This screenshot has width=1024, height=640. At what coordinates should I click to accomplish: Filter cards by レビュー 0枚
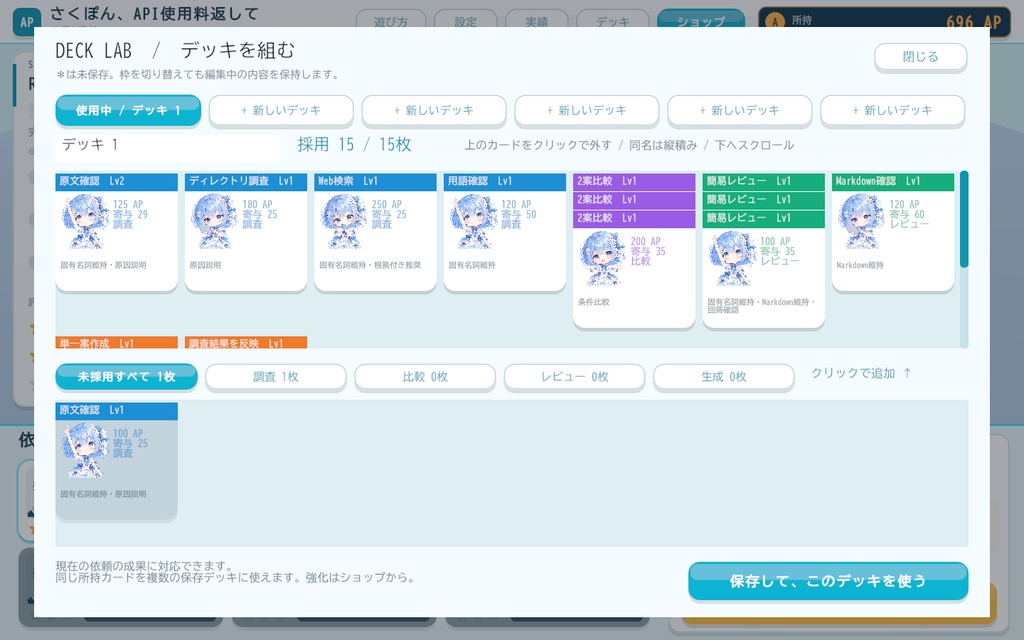tap(574, 377)
